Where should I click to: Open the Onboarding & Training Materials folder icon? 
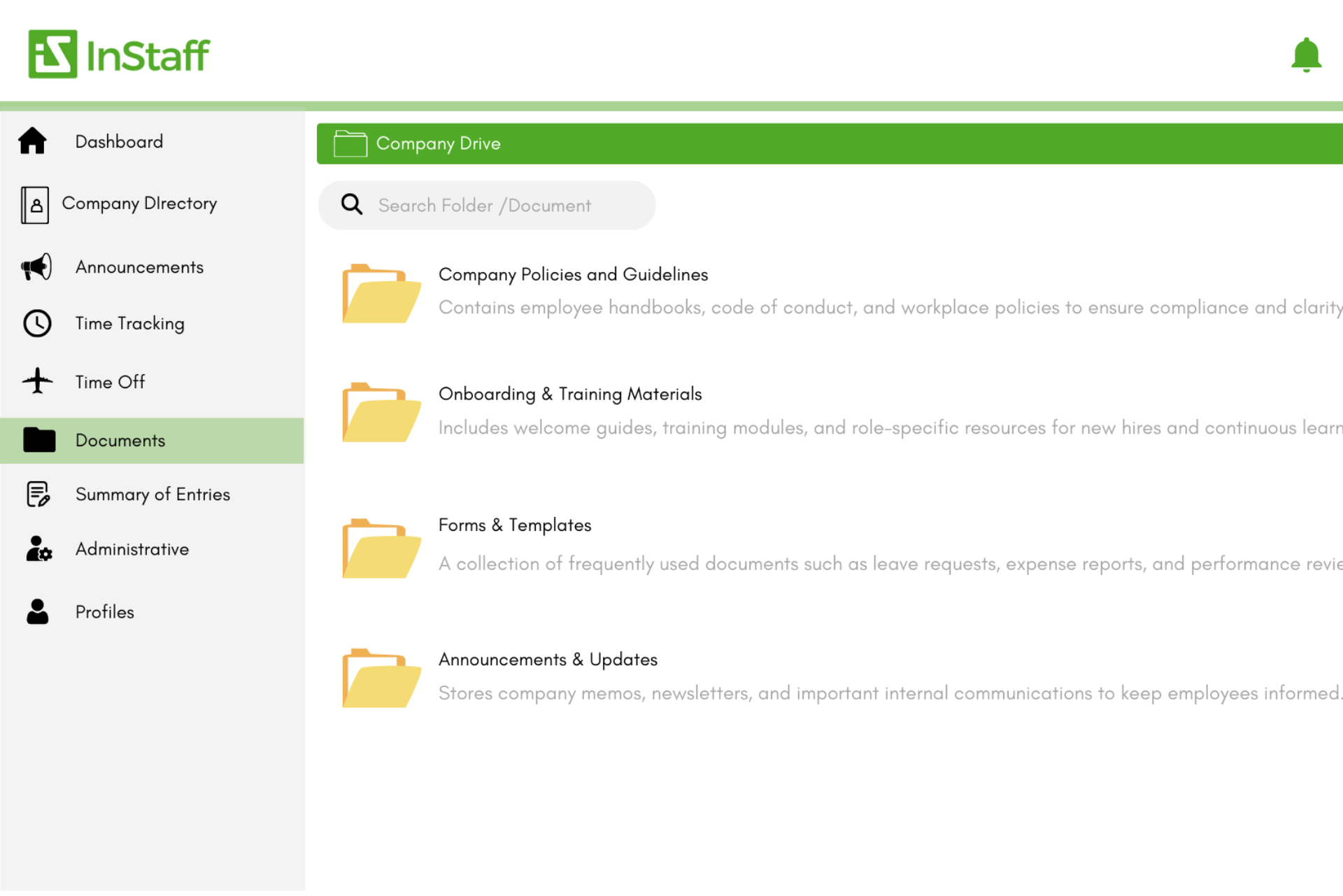(381, 412)
